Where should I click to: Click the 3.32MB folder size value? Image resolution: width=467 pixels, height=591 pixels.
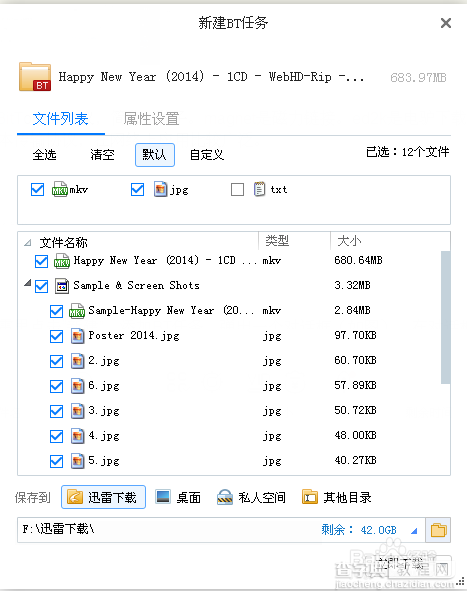(x=352, y=285)
